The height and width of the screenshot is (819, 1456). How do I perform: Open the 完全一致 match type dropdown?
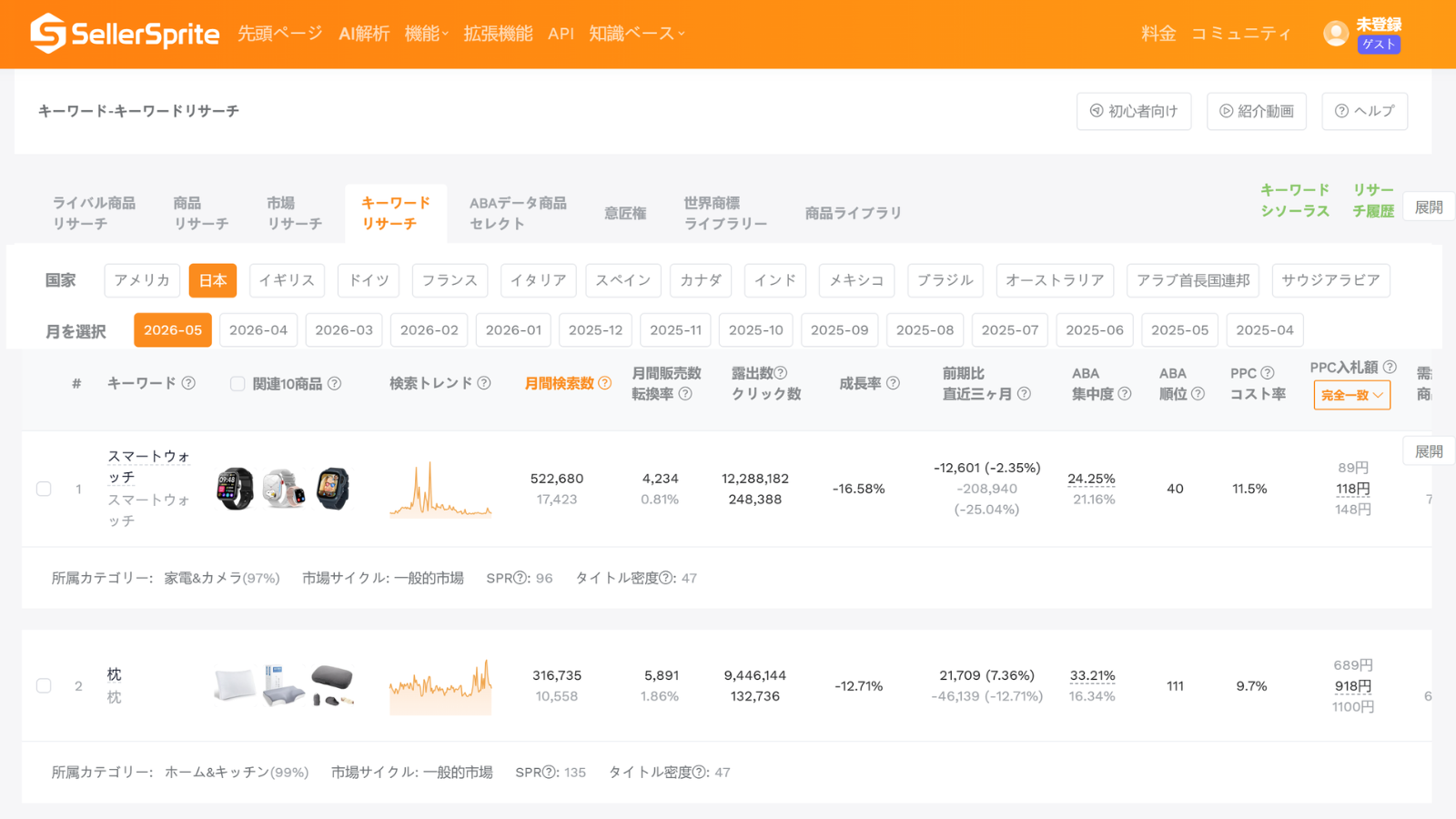coord(1351,395)
